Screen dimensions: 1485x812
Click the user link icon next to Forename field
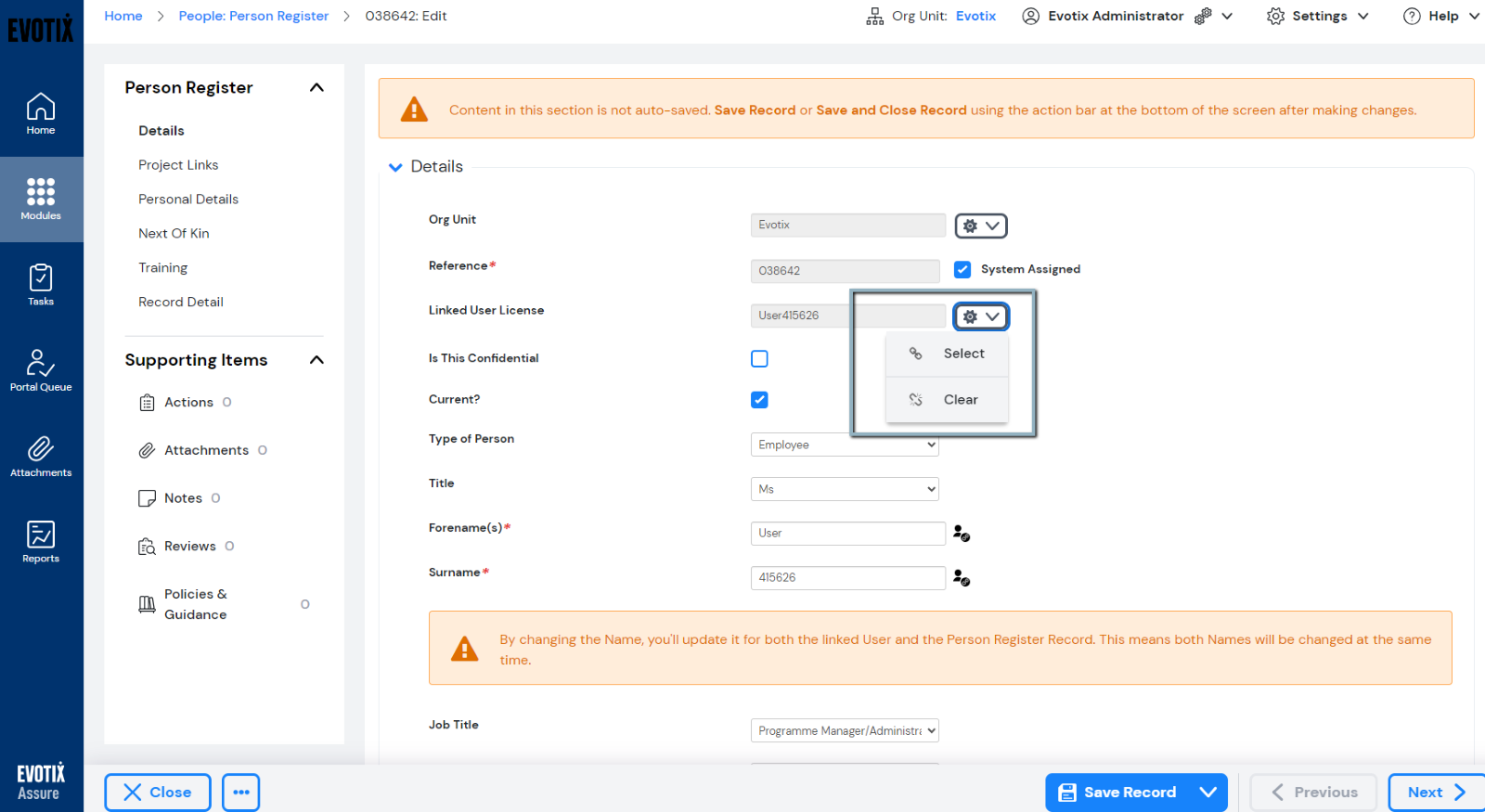(x=962, y=534)
